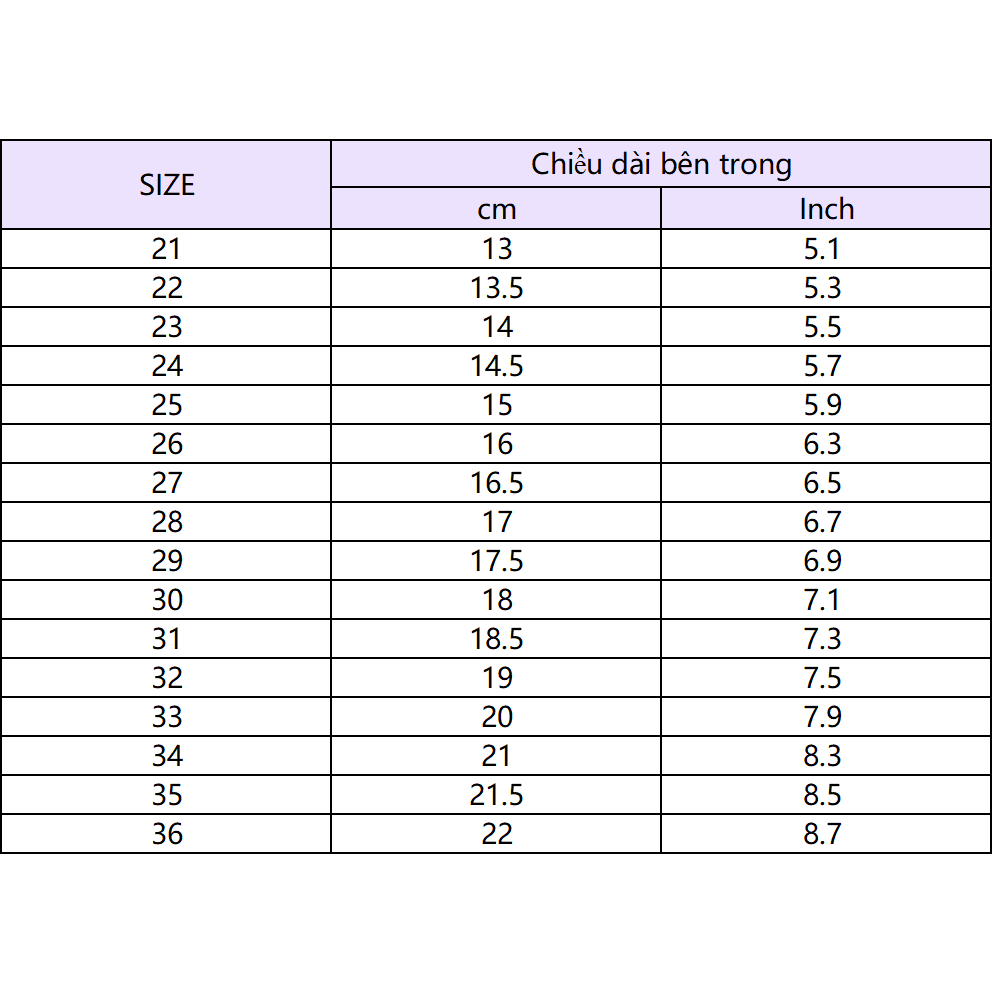Select the 5.9 inch cell
992x992 pixels.
click(822, 405)
